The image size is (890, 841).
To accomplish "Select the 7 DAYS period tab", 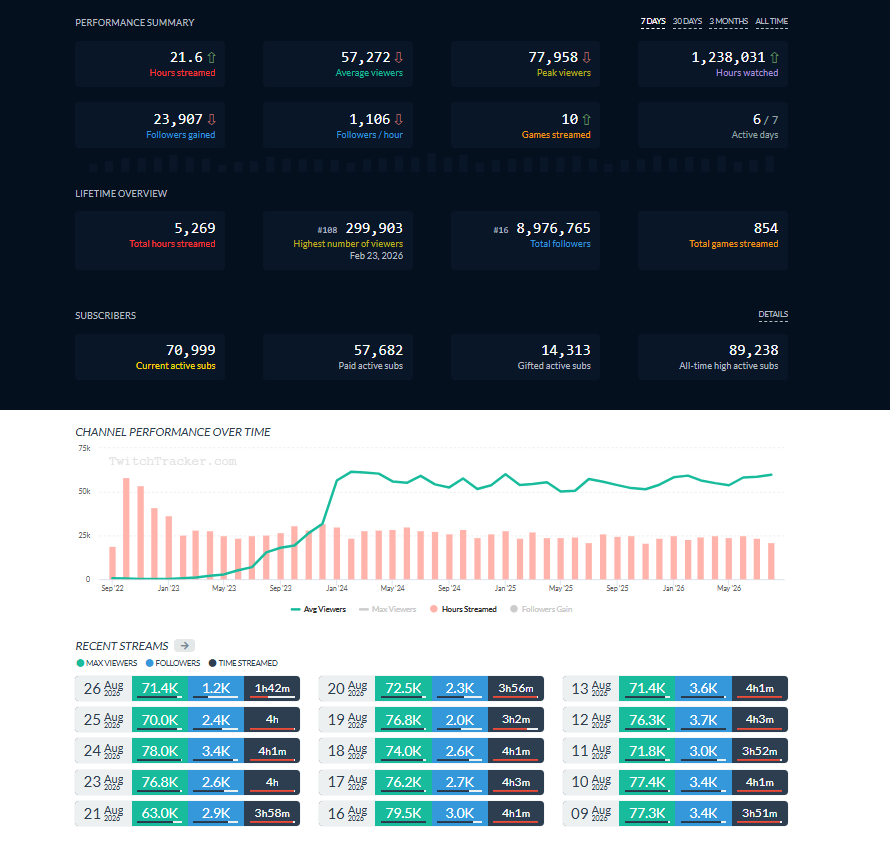I will click(653, 22).
